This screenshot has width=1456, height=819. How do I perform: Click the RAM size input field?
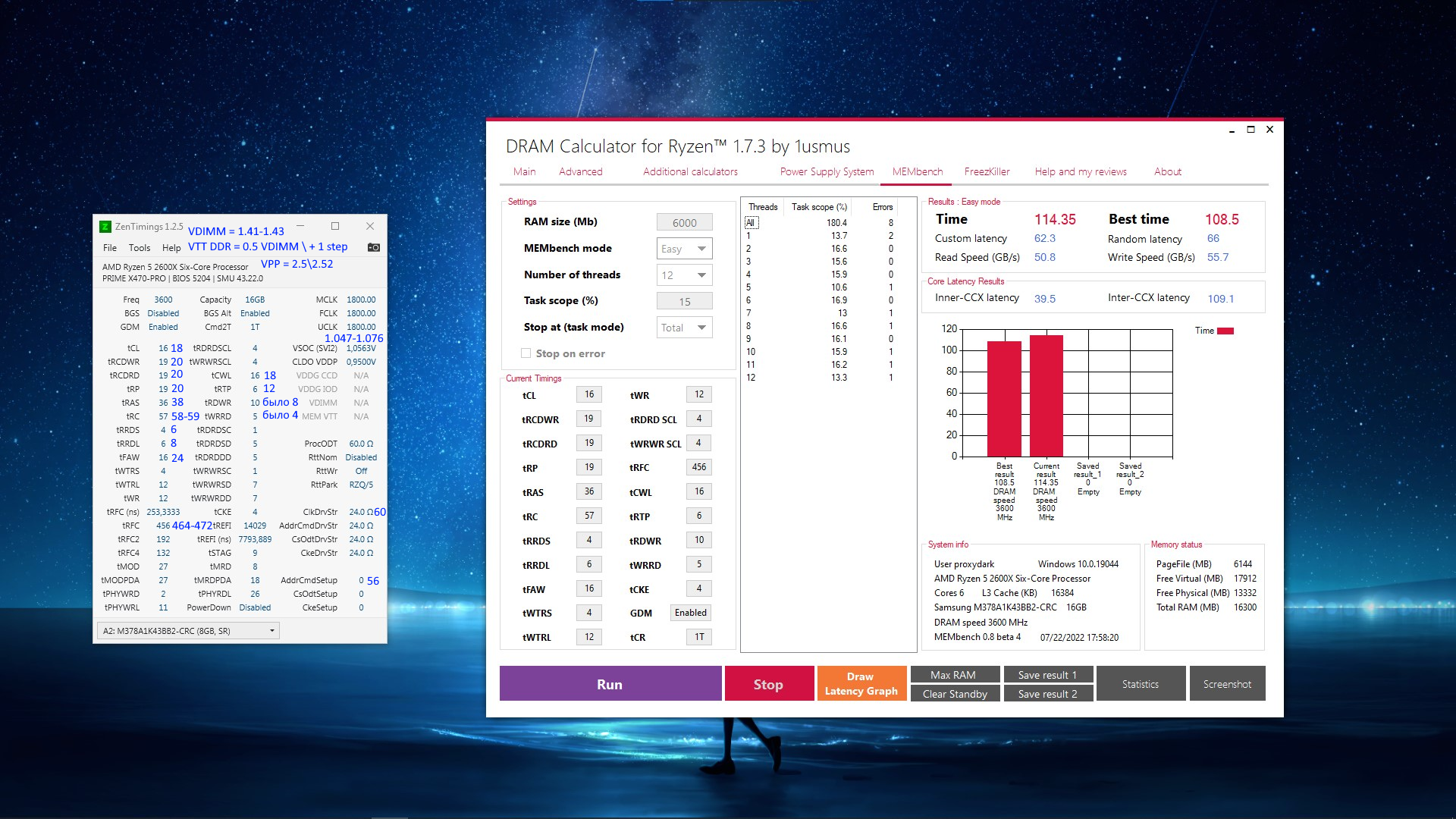(684, 222)
